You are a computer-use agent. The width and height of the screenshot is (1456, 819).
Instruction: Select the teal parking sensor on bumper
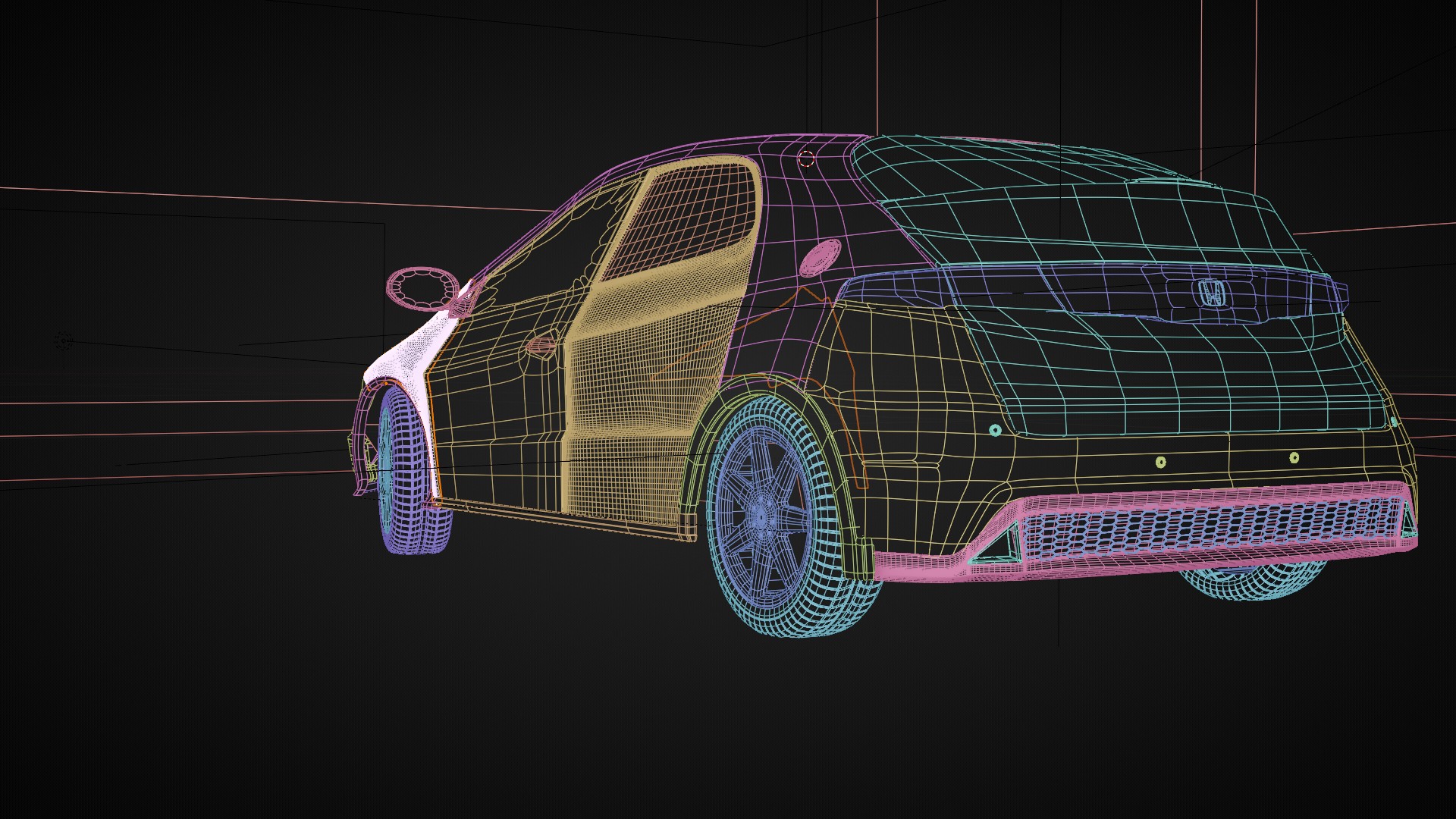(x=996, y=431)
